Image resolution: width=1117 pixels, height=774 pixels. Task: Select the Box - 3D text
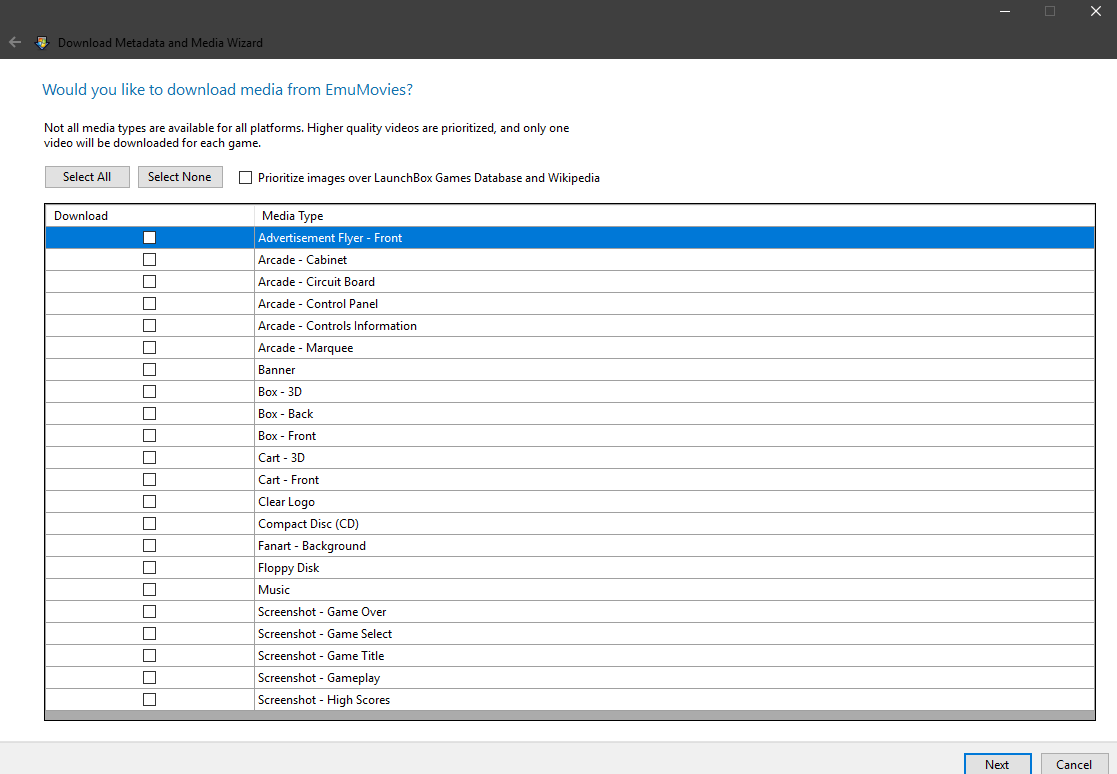point(280,392)
